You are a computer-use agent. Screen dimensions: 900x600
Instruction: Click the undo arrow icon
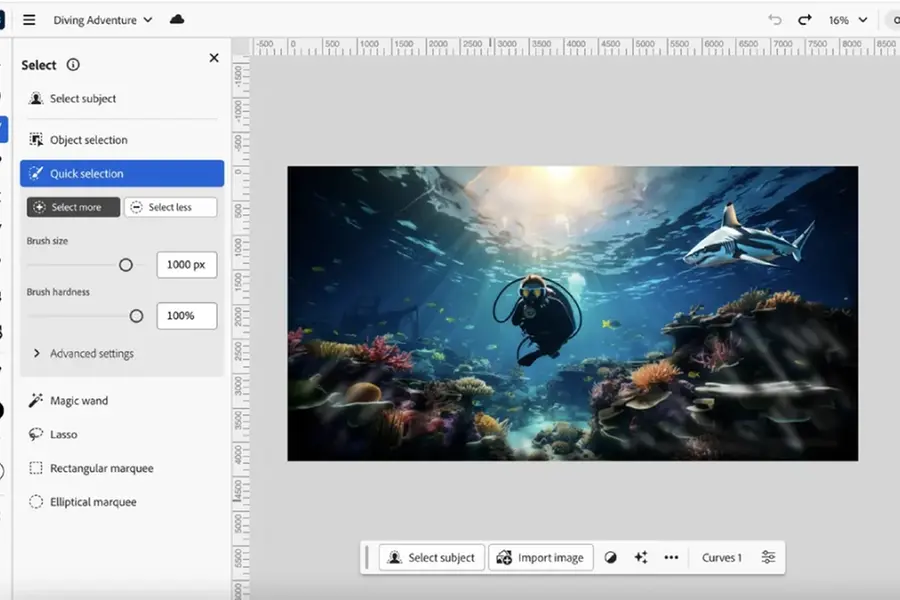(x=775, y=20)
